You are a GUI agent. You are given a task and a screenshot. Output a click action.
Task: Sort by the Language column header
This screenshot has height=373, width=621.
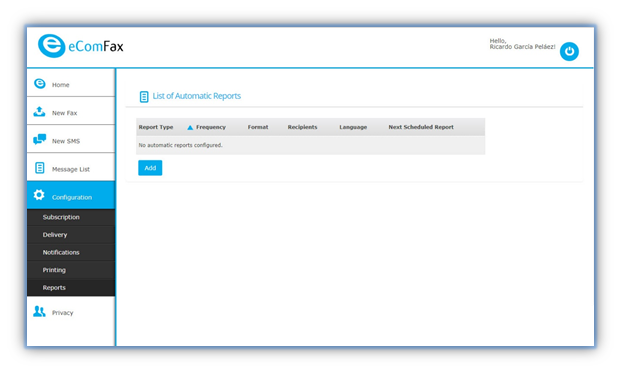pyautogui.click(x=353, y=127)
